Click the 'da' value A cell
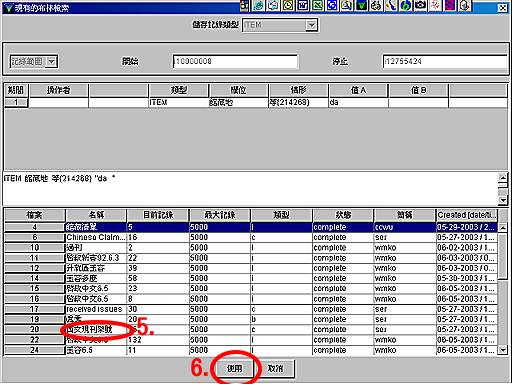This screenshot has height=384, width=512. [x=358, y=102]
